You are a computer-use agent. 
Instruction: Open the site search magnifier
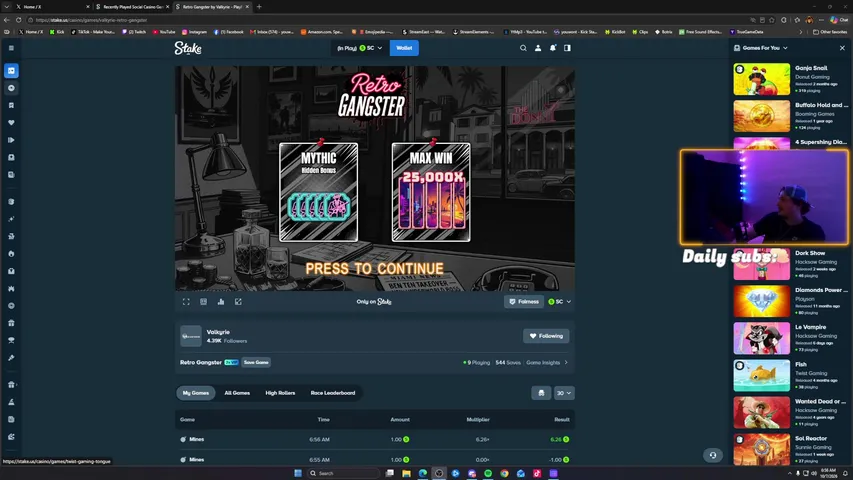pos(523,48)
